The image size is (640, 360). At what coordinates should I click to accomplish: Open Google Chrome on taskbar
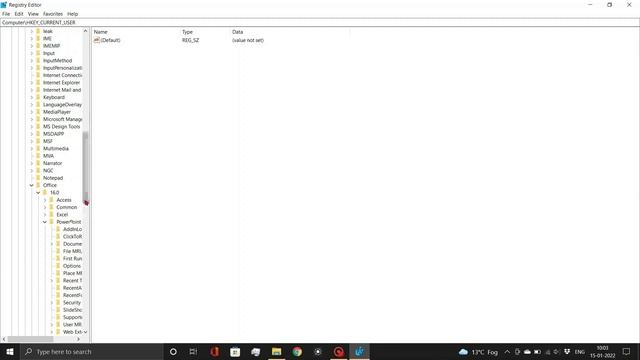click(297, 352)
